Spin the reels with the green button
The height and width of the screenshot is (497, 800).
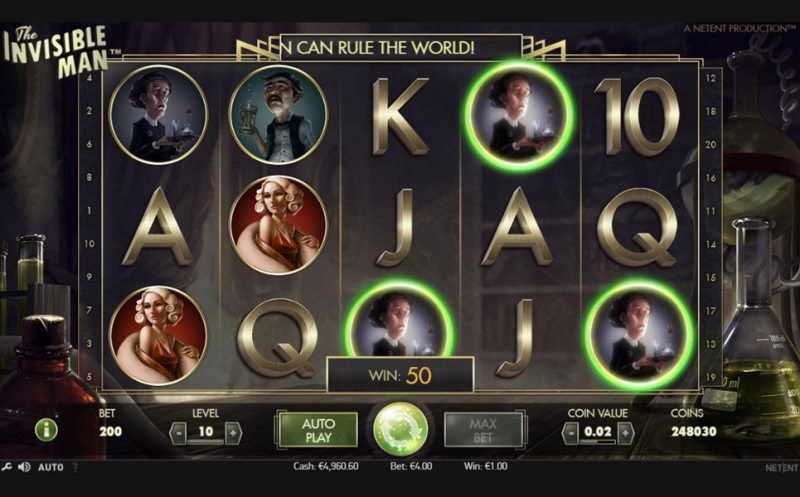[x=401, y=429]
